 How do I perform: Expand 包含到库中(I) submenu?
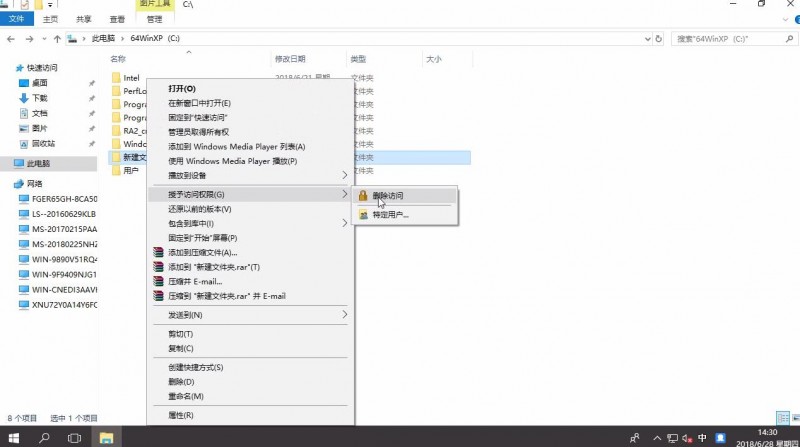251,224
